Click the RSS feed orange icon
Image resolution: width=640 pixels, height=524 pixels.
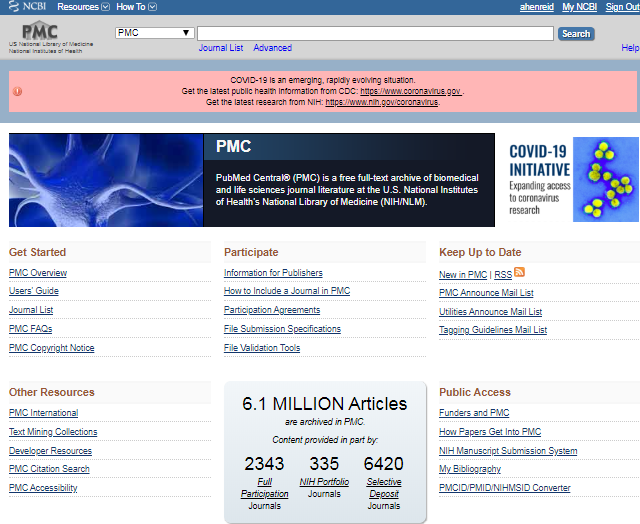coord(519,272)
